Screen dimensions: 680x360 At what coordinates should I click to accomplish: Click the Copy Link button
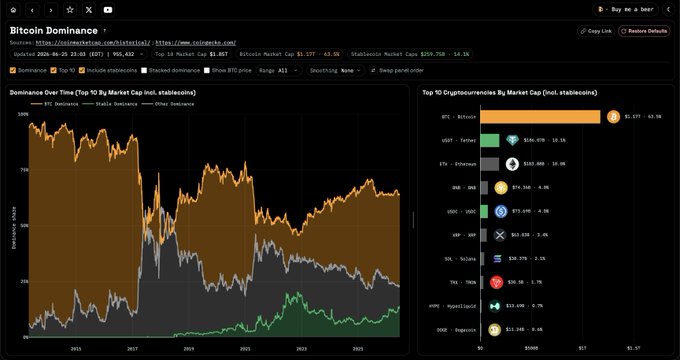tap(596, 31)
